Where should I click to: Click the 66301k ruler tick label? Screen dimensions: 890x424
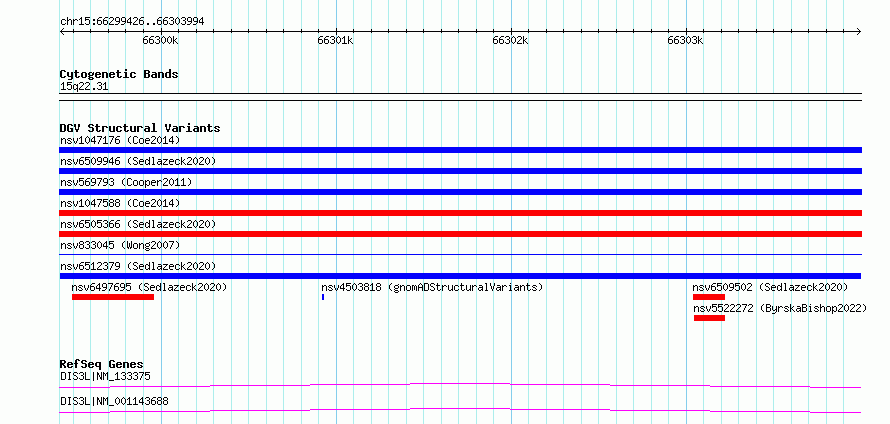(335, 41)
